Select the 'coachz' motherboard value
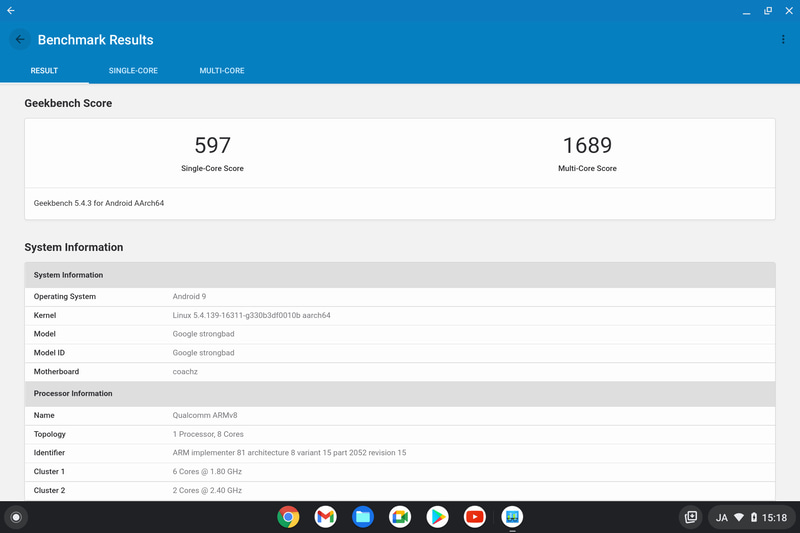800x533 pixels. point(185,371)
